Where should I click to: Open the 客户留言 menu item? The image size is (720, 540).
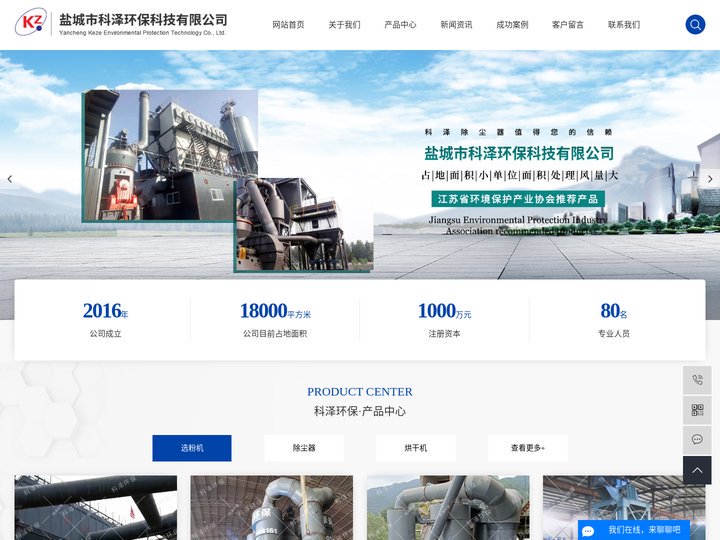[x=568, y=25]
